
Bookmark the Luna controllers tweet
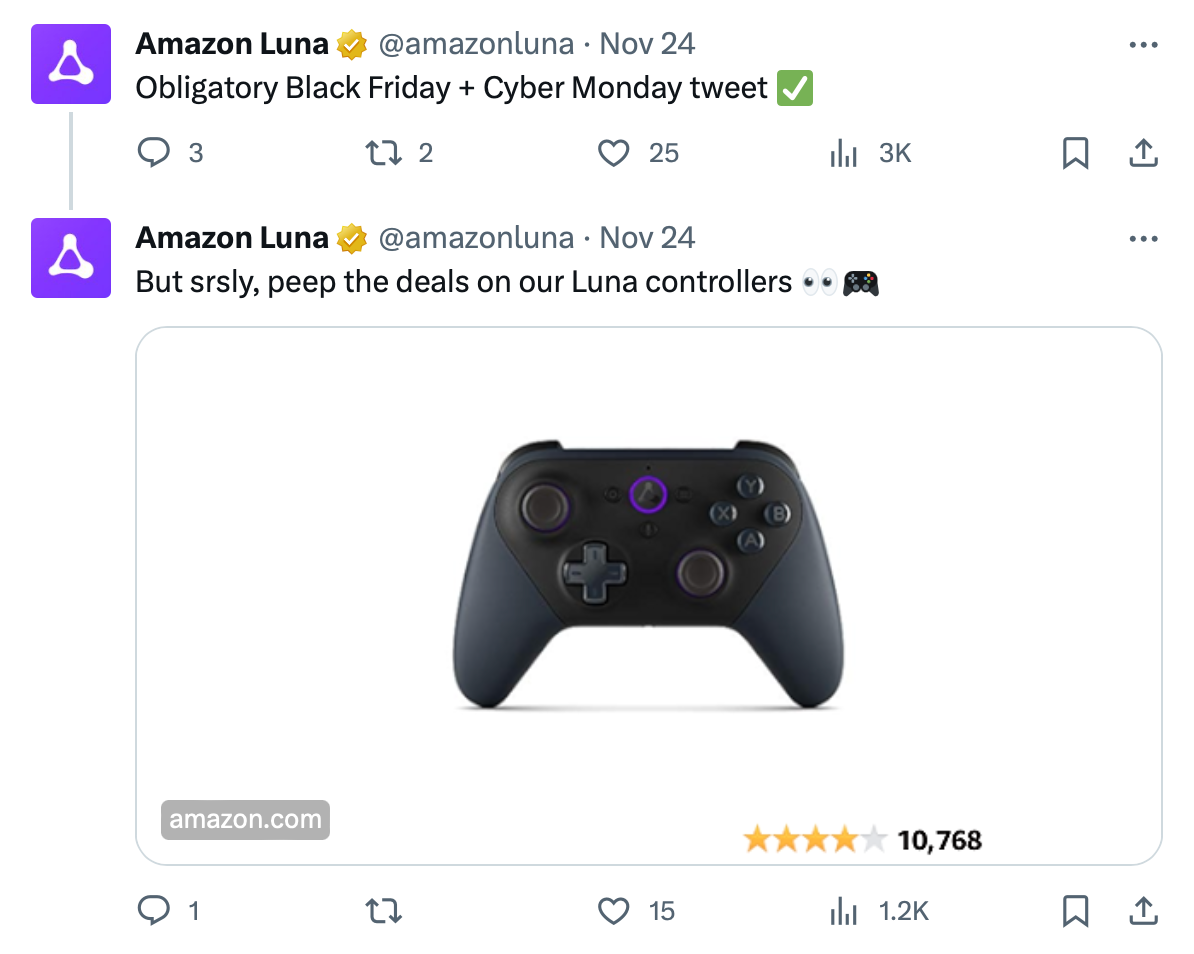[1075, 911]
